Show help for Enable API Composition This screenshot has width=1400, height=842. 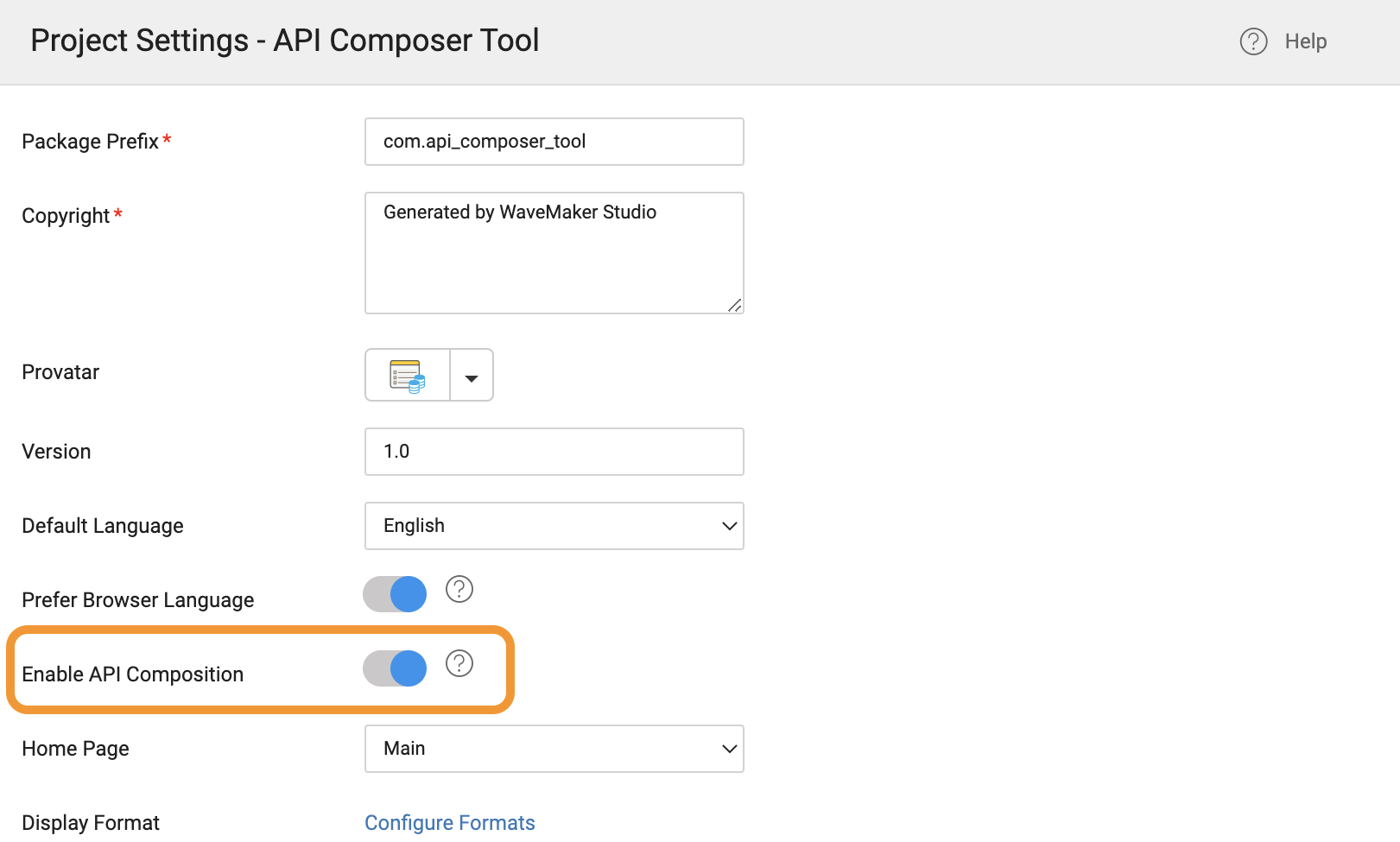[x=459, y=664]
